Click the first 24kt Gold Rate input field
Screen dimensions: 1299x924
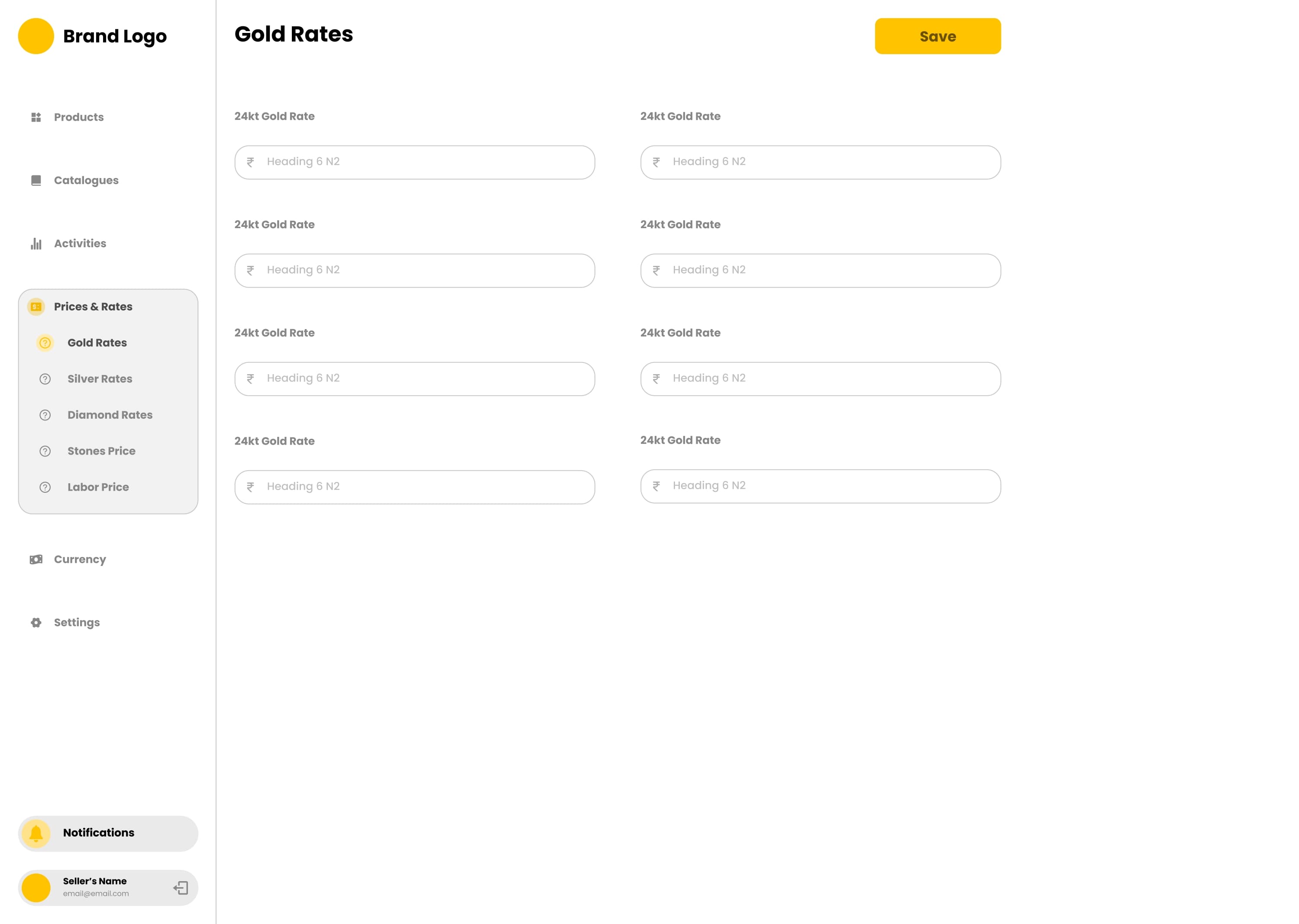414,162
